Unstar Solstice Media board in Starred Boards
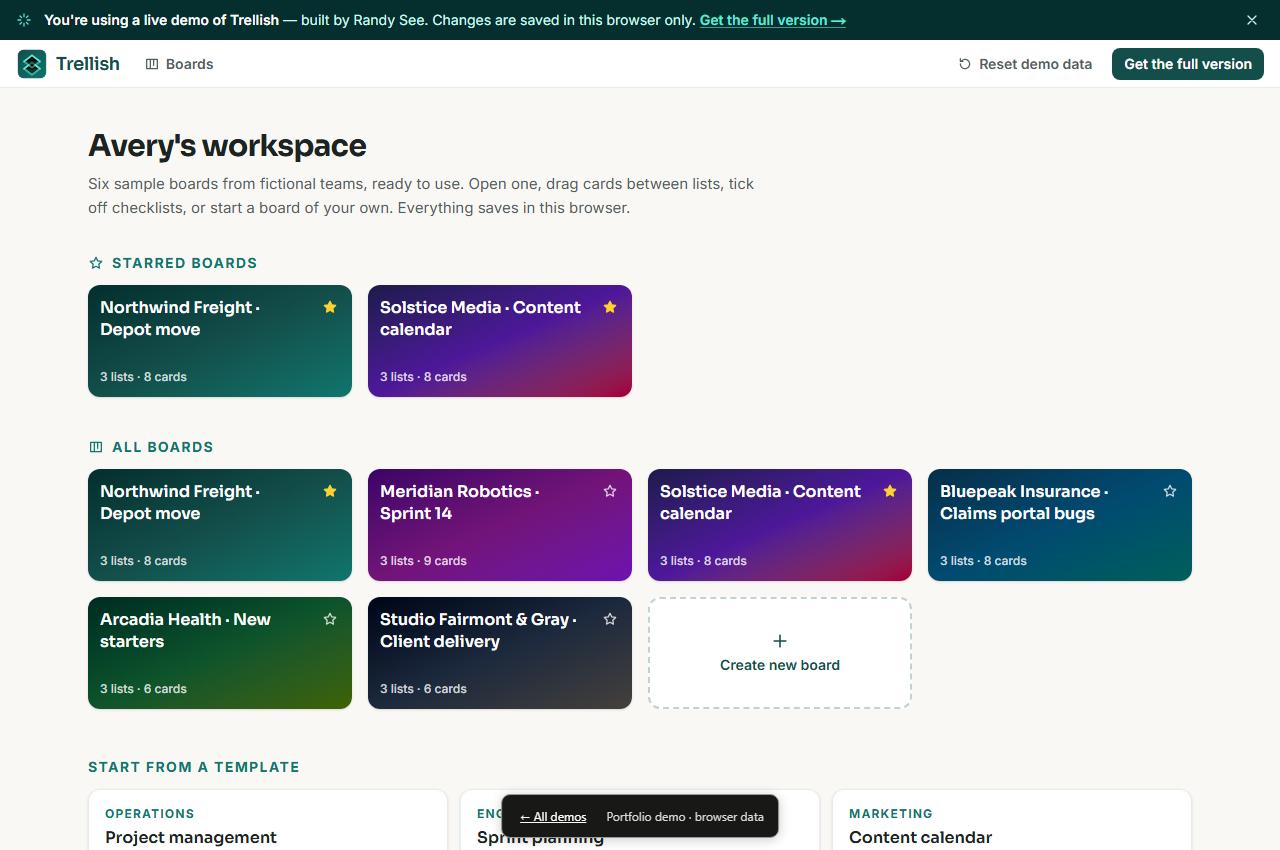The image size is (1280, 850). click(610, 307)
